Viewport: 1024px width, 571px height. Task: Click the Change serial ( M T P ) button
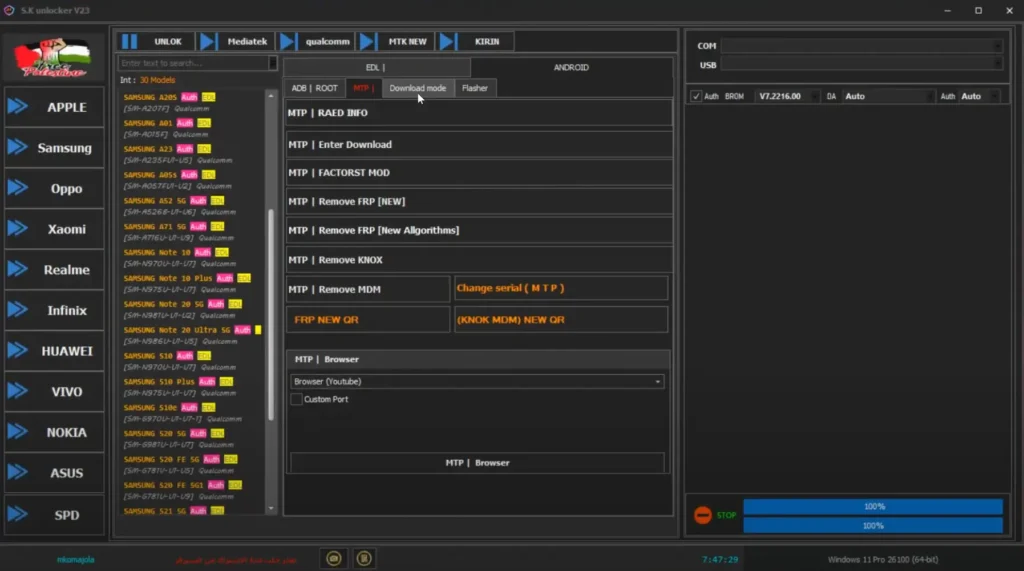(561, 288)
